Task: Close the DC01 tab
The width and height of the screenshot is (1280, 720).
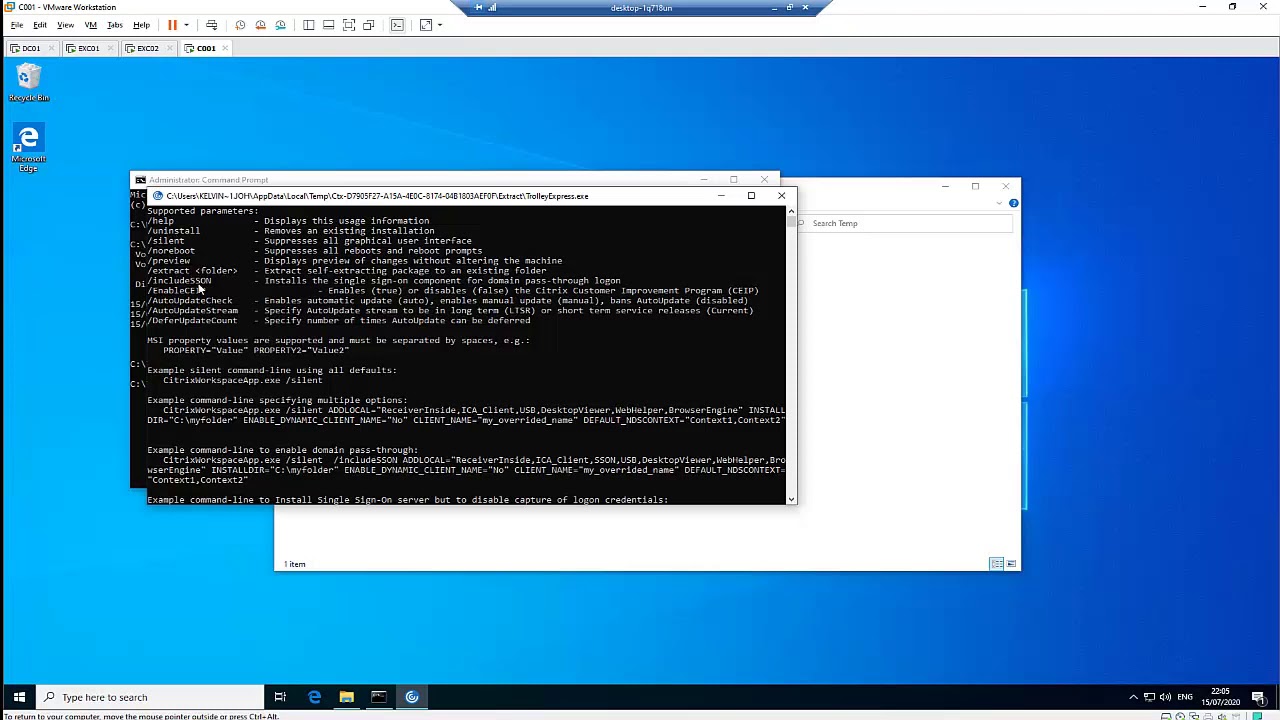Action: tap(50, 48)
